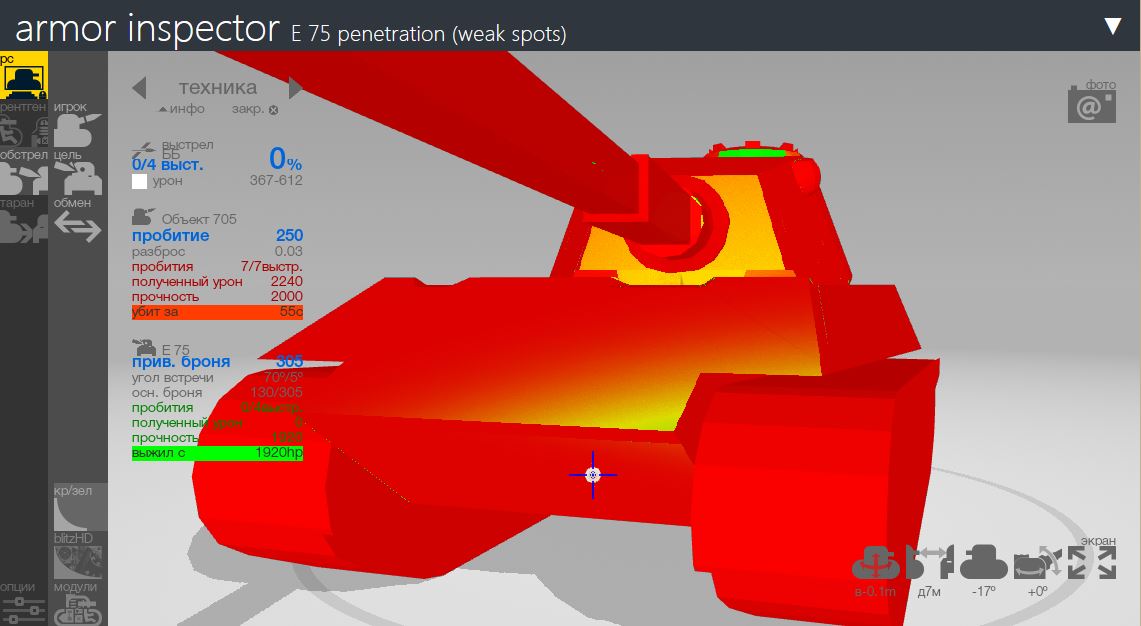Image resolution: width=1141 pixels, height=626 pixels.
Task: Click the осн. броня base armor row
Action: click(x=217, y=392)
